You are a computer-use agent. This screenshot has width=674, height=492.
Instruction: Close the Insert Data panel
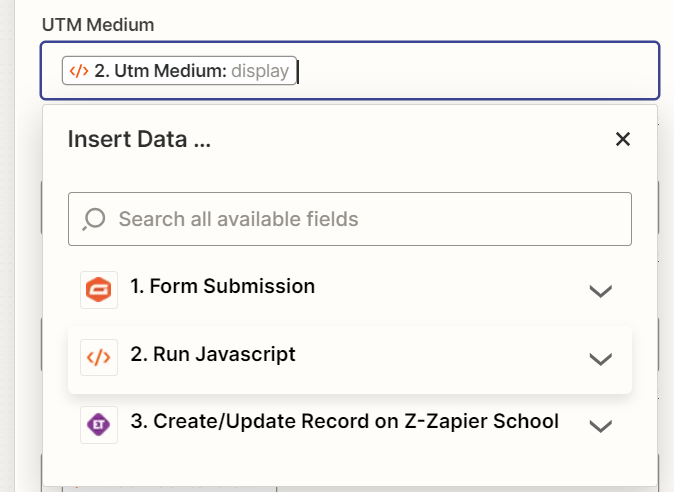(622, 139)
